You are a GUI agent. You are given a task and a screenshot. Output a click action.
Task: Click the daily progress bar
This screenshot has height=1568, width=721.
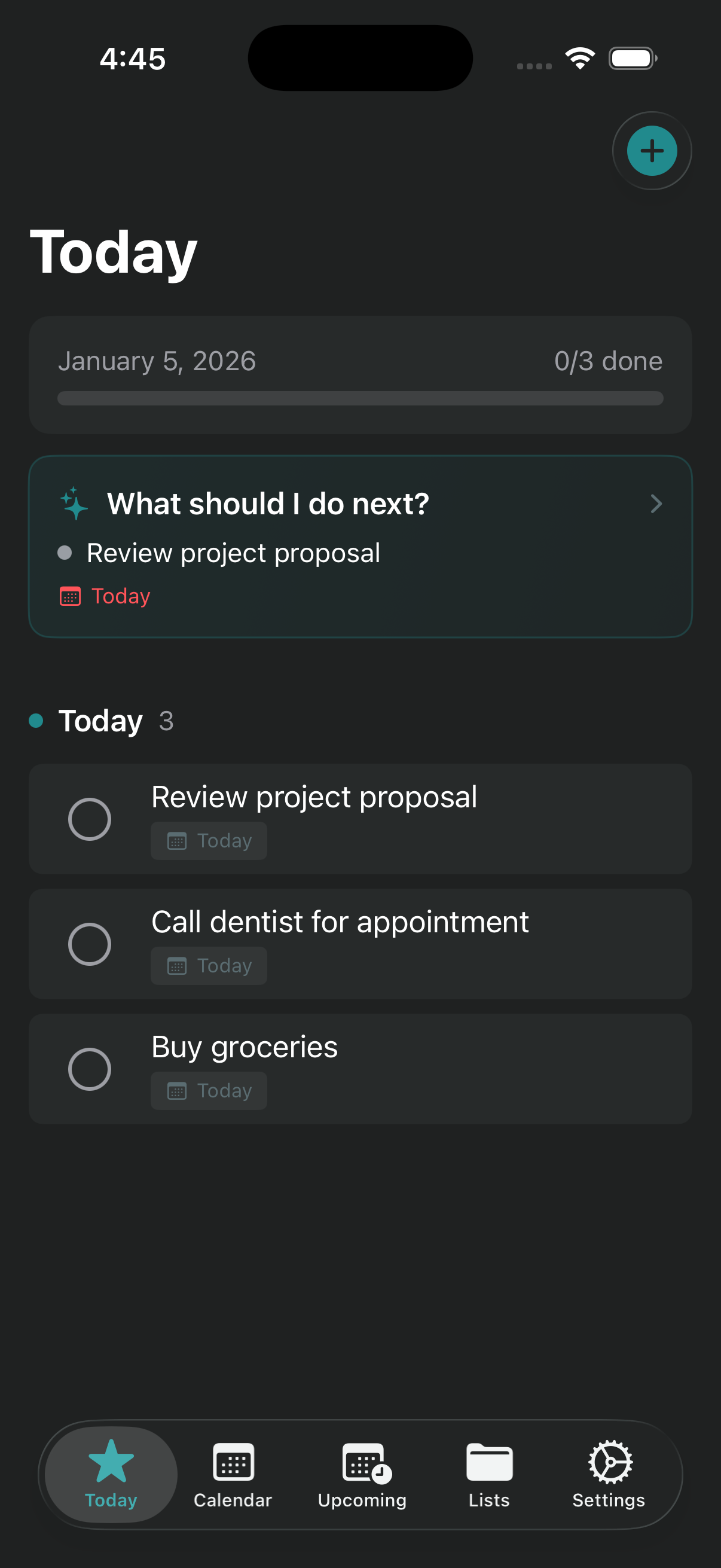pos(360,399)
